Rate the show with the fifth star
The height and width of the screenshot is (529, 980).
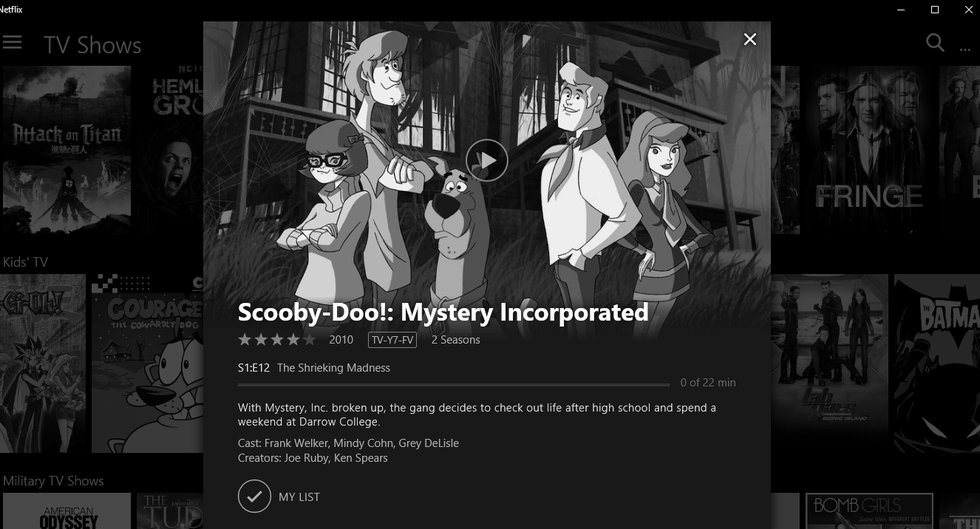(x=309, y=340)
